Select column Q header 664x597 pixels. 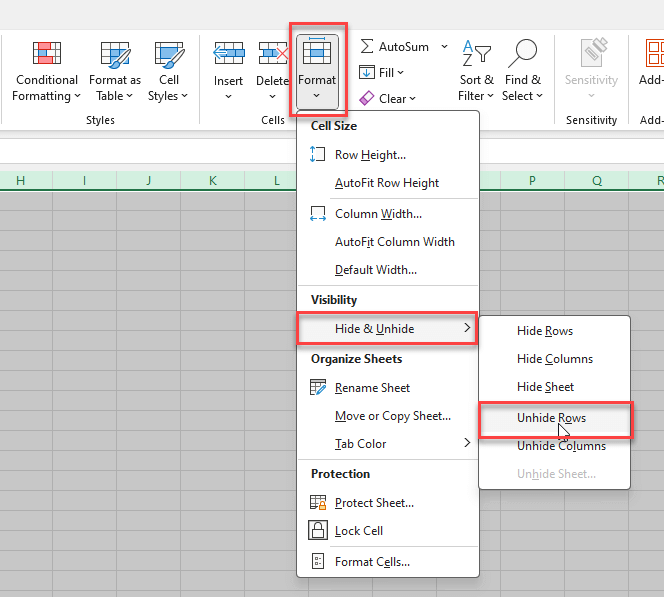click(597, 181)
